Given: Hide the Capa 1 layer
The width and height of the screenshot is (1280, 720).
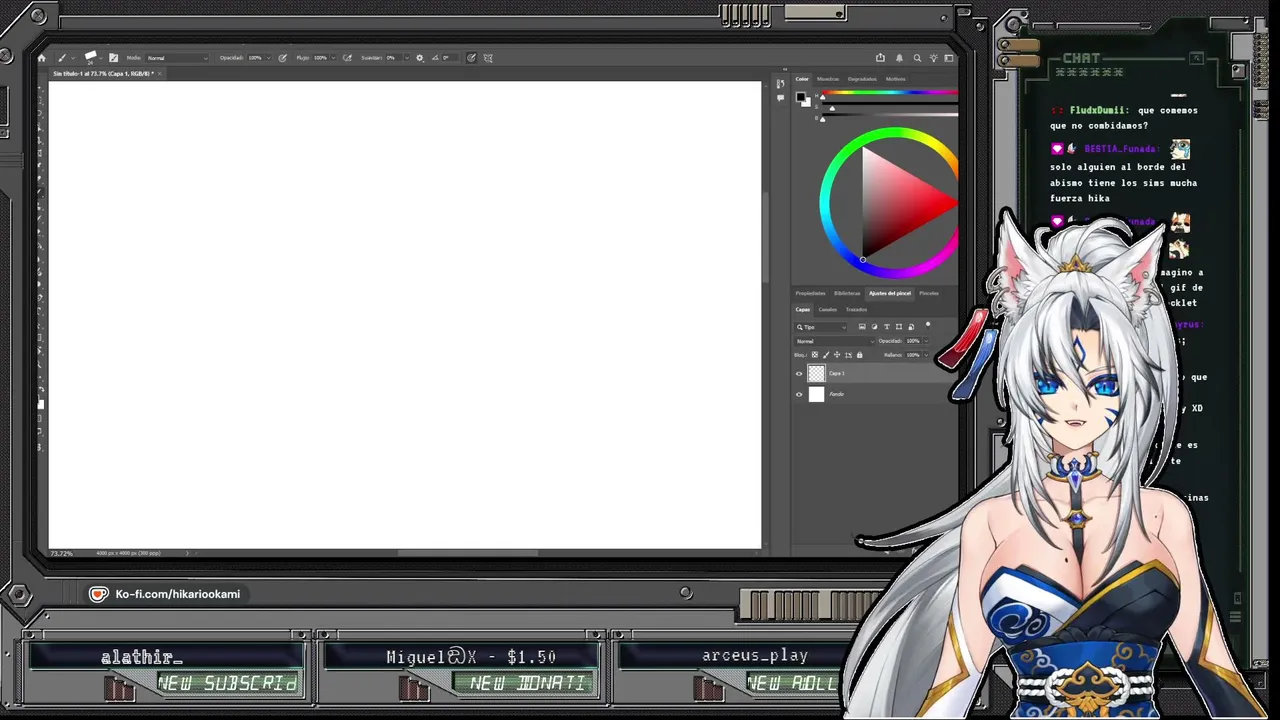Looking at the screenshot, I should [x=799, y=373].
